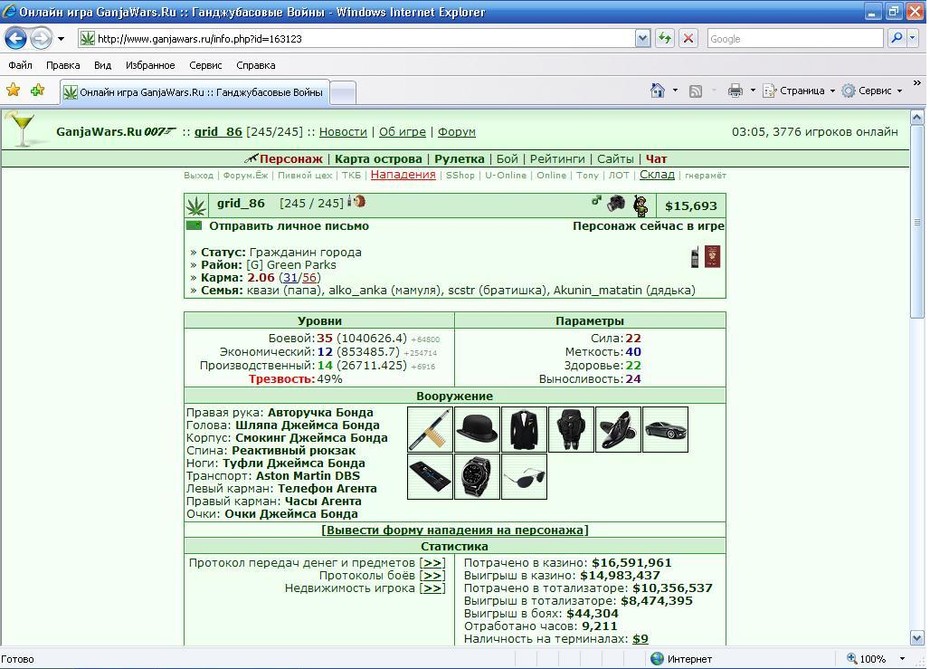Open the Home page icon
Screen dimensions: 930x669
click(x=657, y=91)
